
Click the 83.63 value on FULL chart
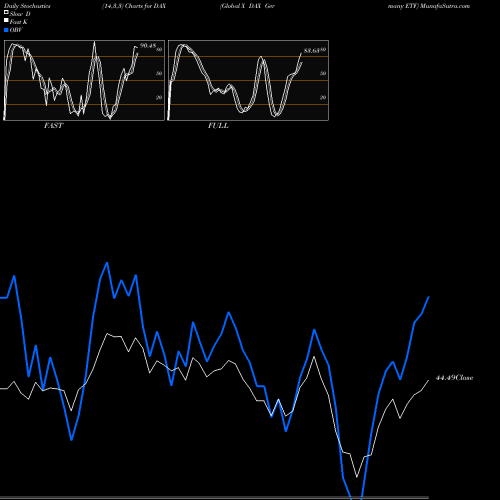(312, 51)
